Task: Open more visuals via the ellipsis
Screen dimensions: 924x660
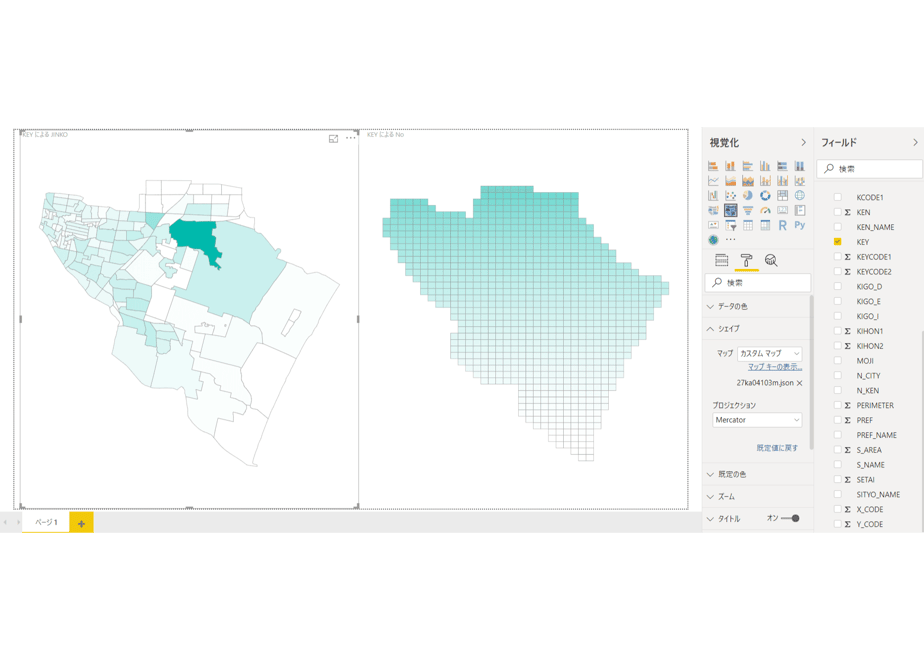Action: [731, 240]
